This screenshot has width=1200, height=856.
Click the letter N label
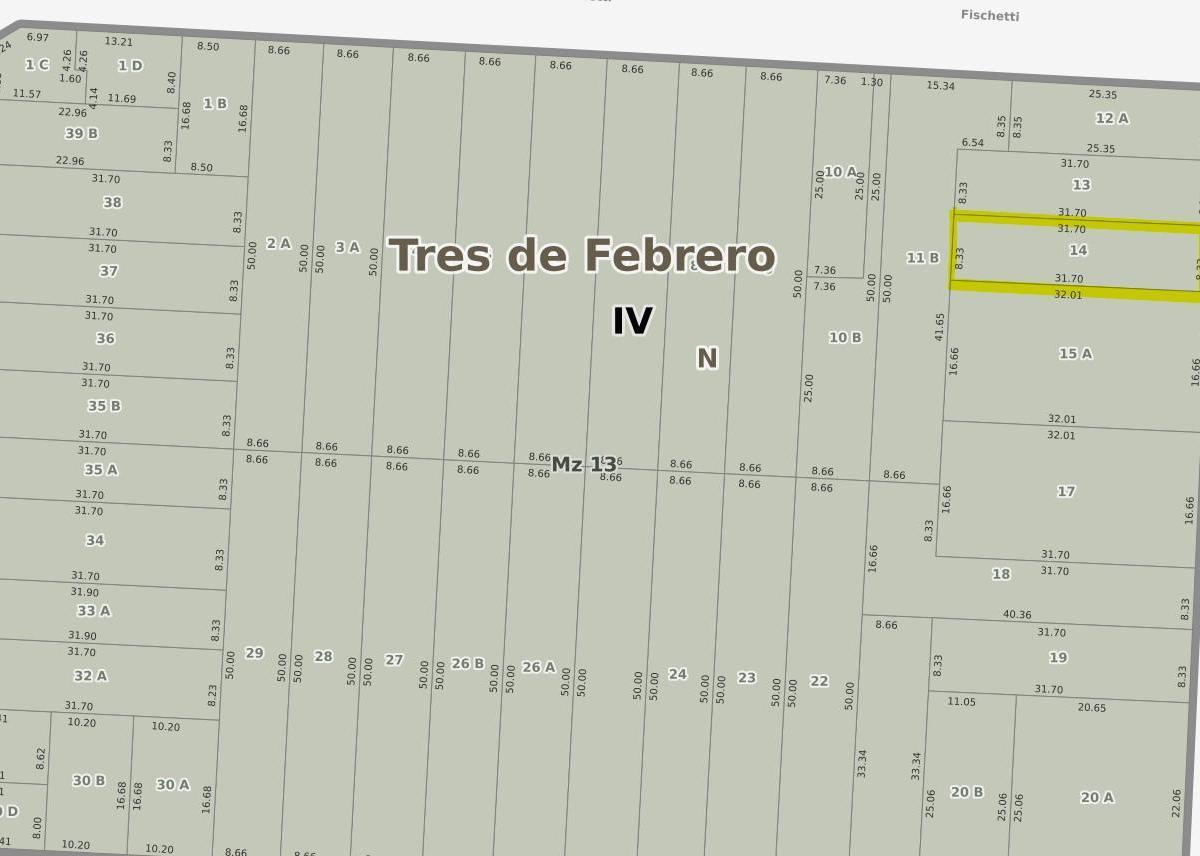707,358
